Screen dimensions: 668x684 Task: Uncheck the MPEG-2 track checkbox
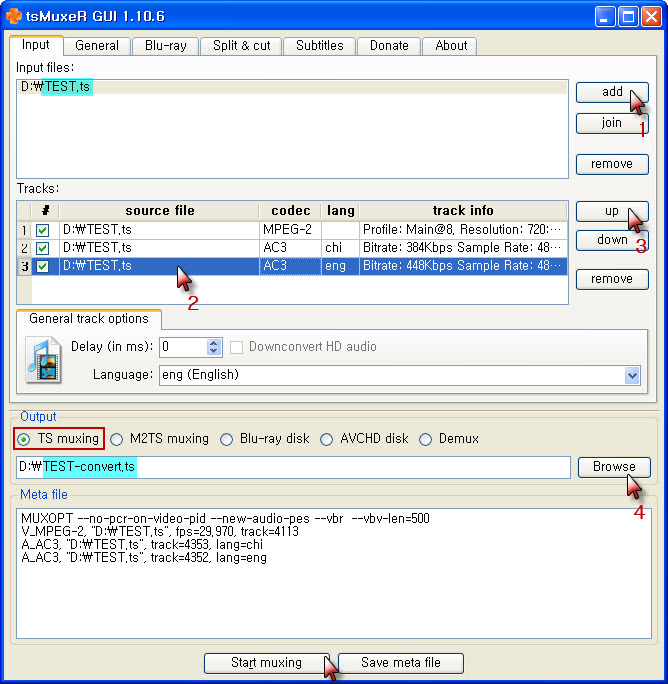(42, 230)
